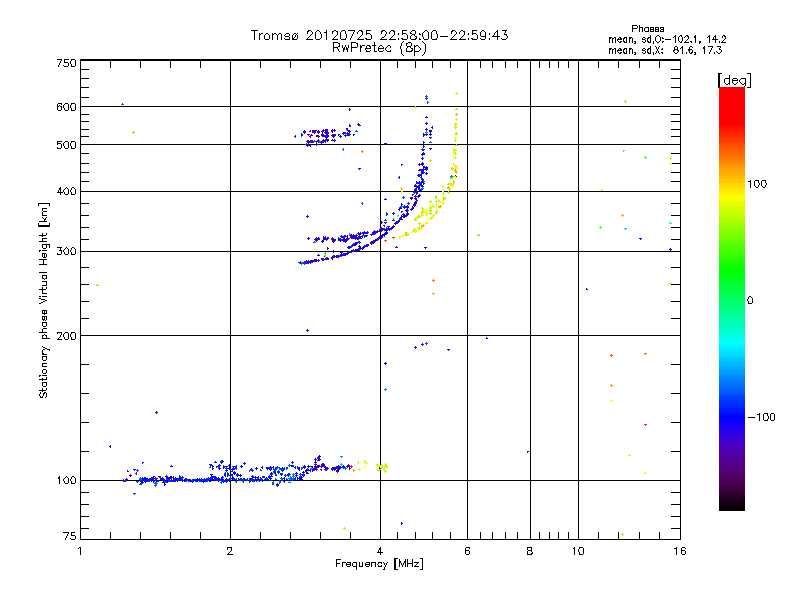800x600 pixels.
Task: Click the x-axis label "4"
Action: (380, 551)
